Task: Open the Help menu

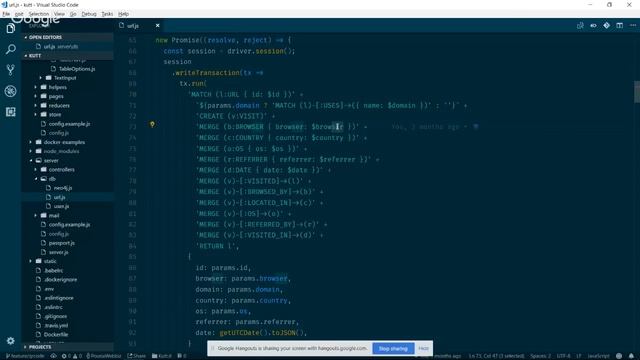Action: coord(123,14)
